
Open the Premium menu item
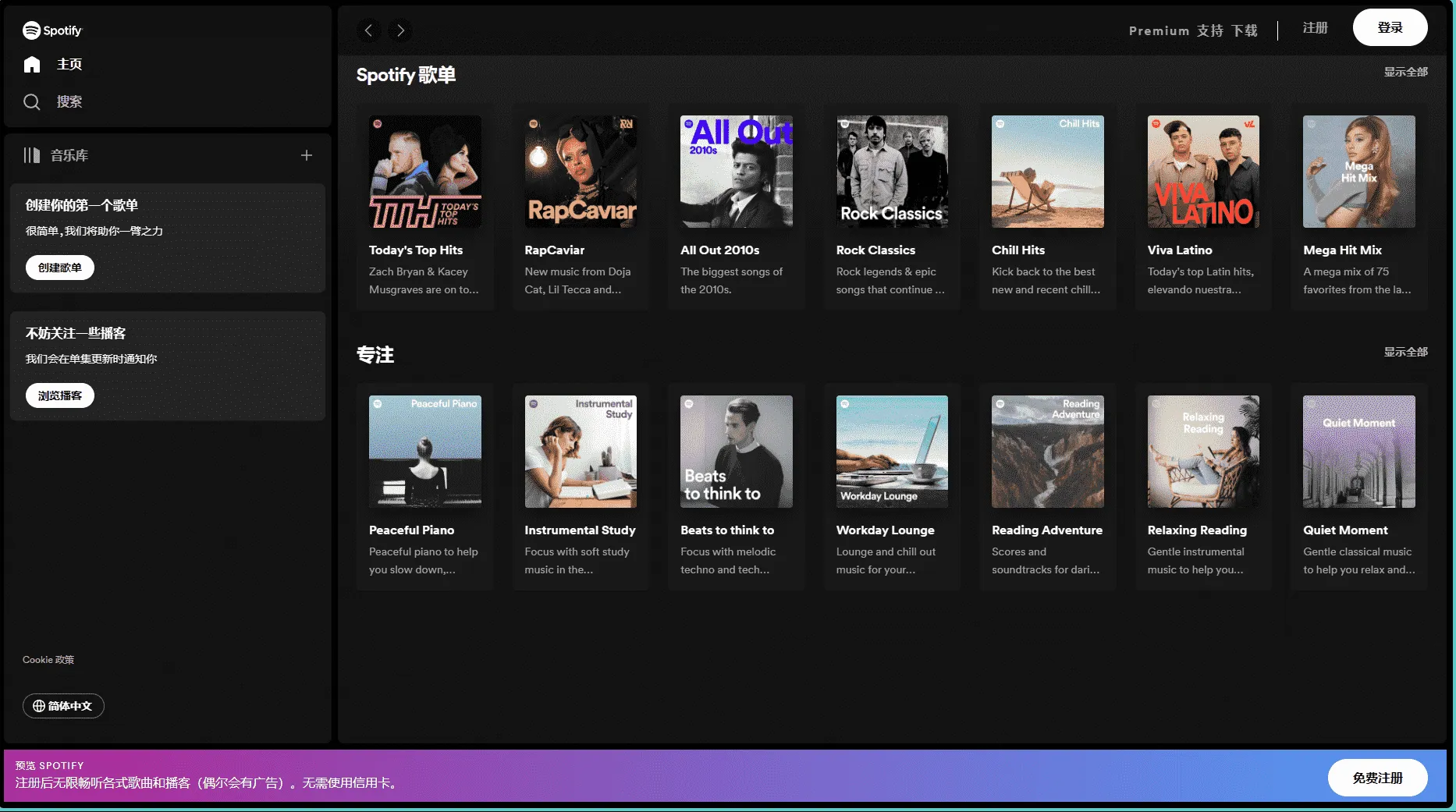click(x=1159, y=30)
